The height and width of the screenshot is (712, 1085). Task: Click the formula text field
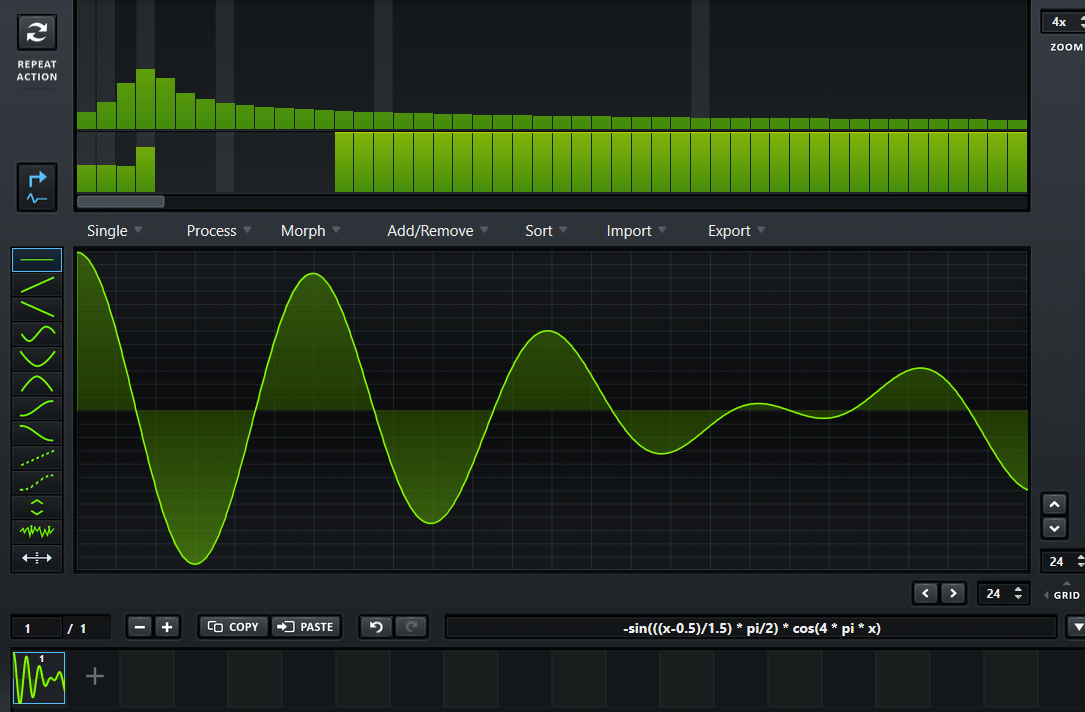tap(751, 628)
